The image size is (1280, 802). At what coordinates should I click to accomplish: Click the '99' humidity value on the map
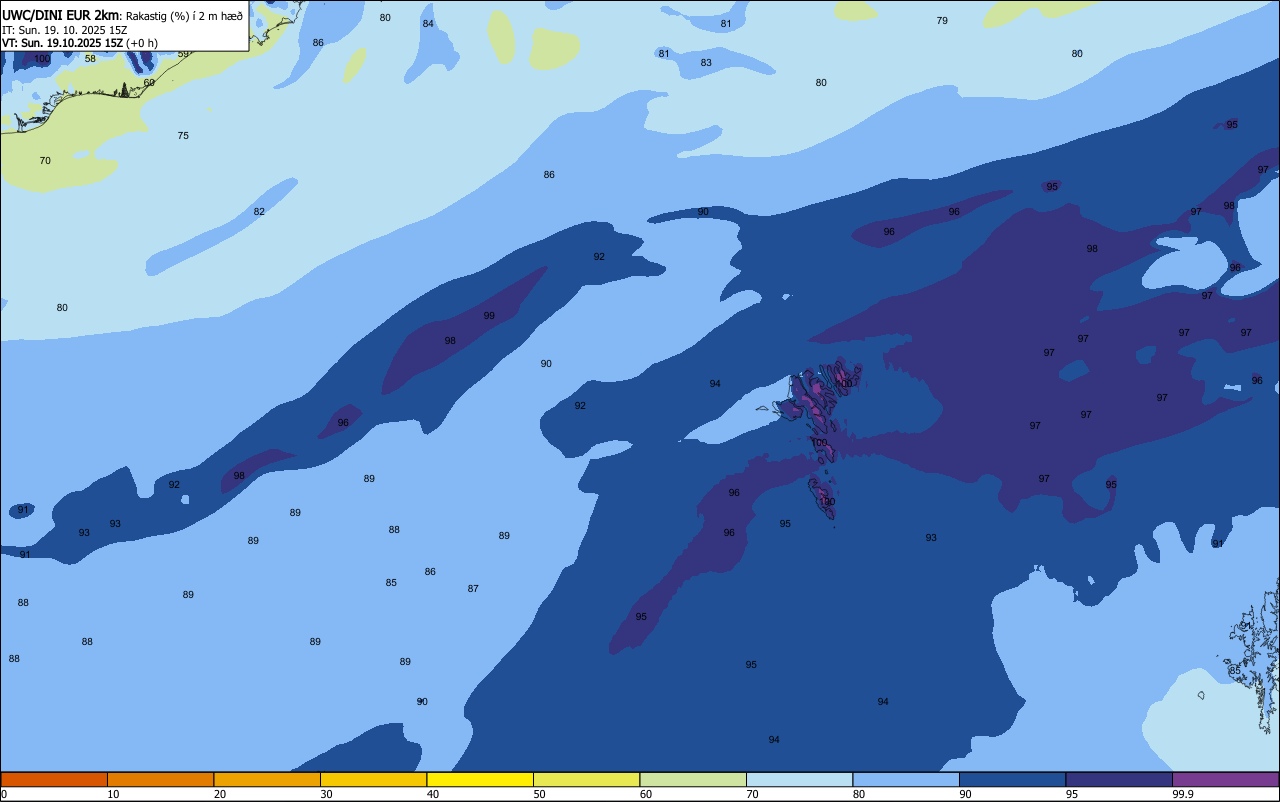489,316
